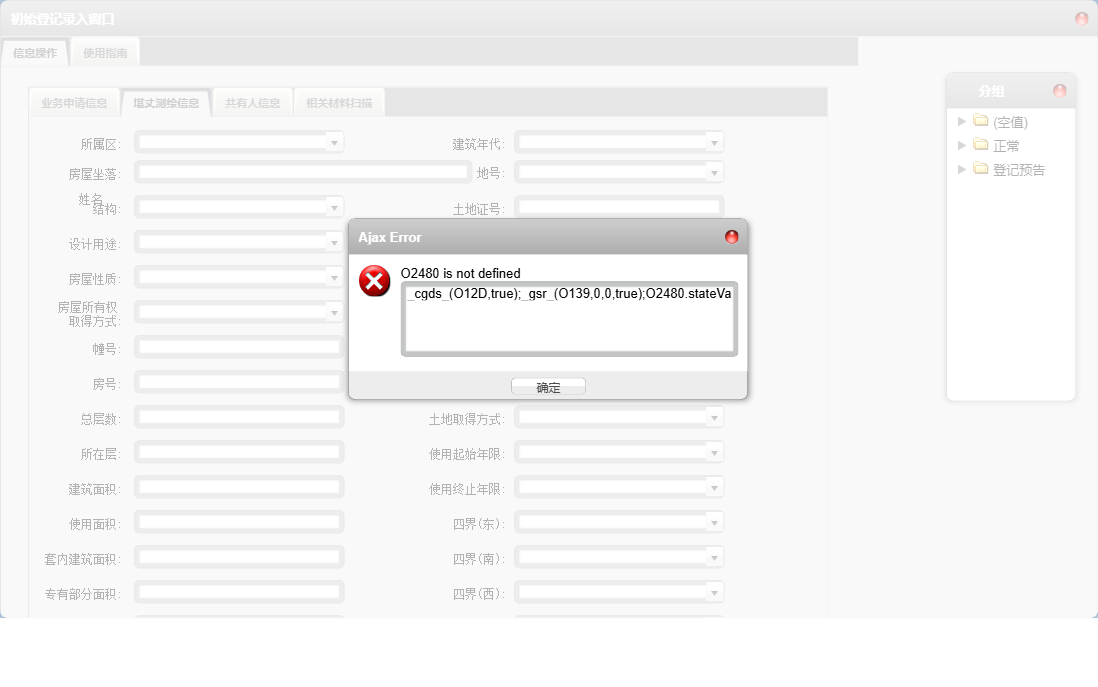The height and width of the screenshot is (687, 1098).
Task: Click the red error X icon
Action: point(374,281)
